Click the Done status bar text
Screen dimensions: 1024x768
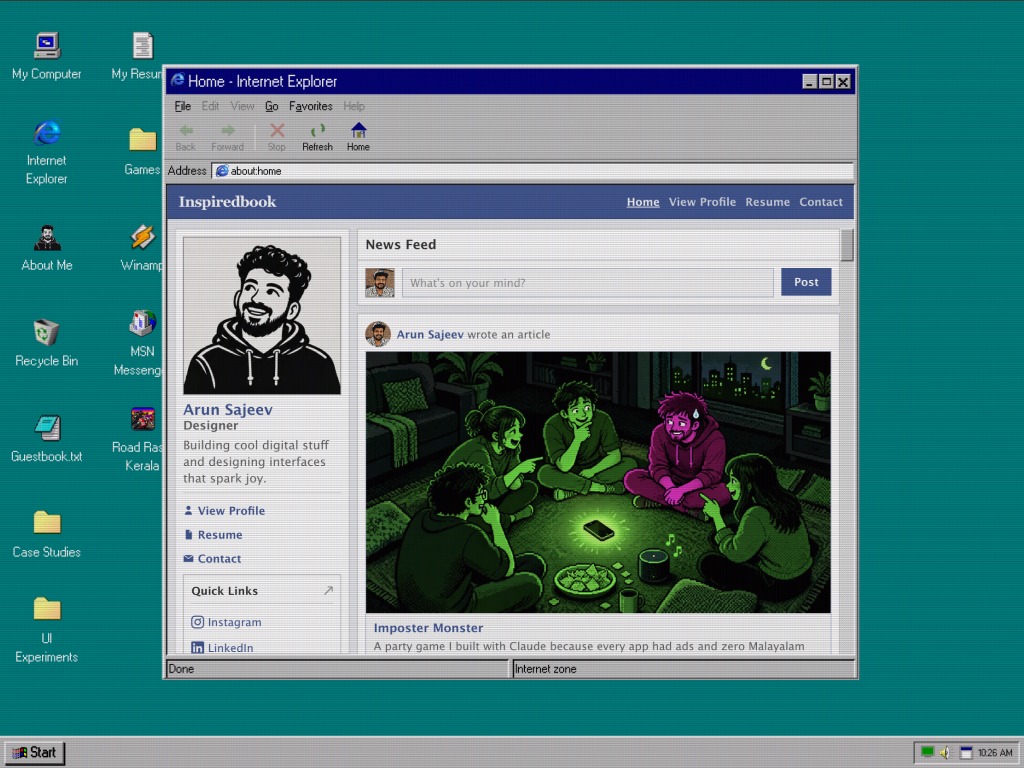click(181, 669)
